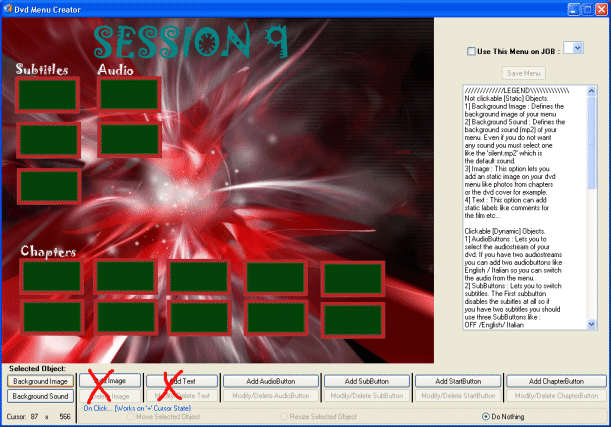Click the Add Image button

click(x=110, y=381)
